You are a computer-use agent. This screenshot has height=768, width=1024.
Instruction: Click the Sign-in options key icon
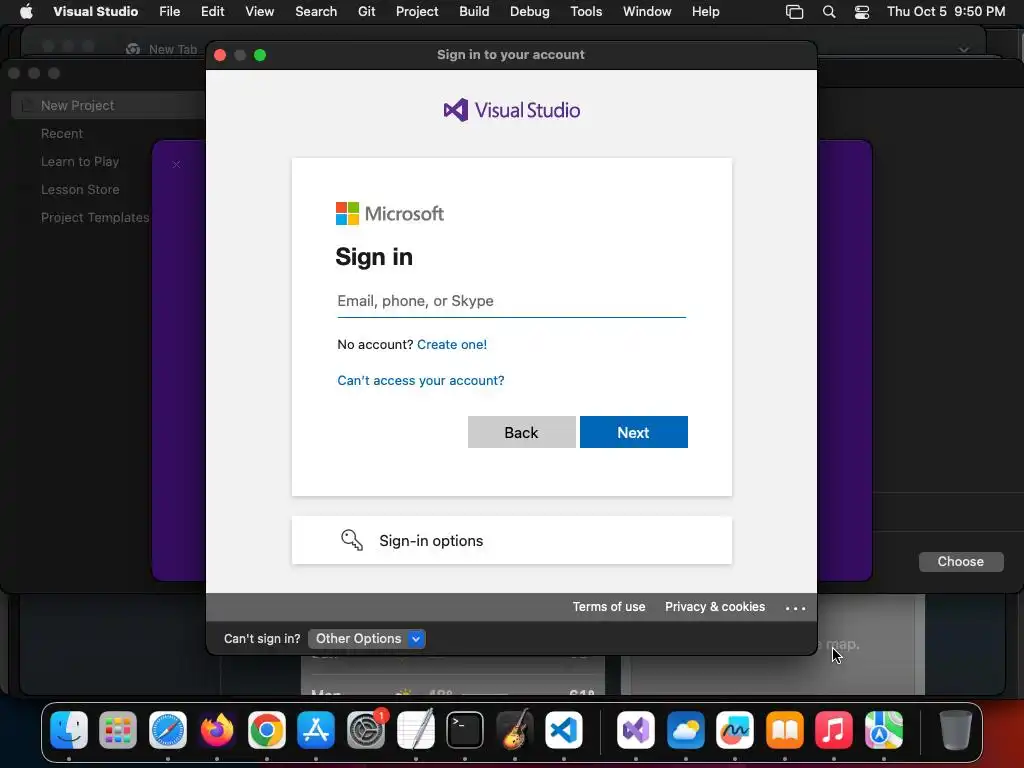pyautogui.click(x=351, y=540)
